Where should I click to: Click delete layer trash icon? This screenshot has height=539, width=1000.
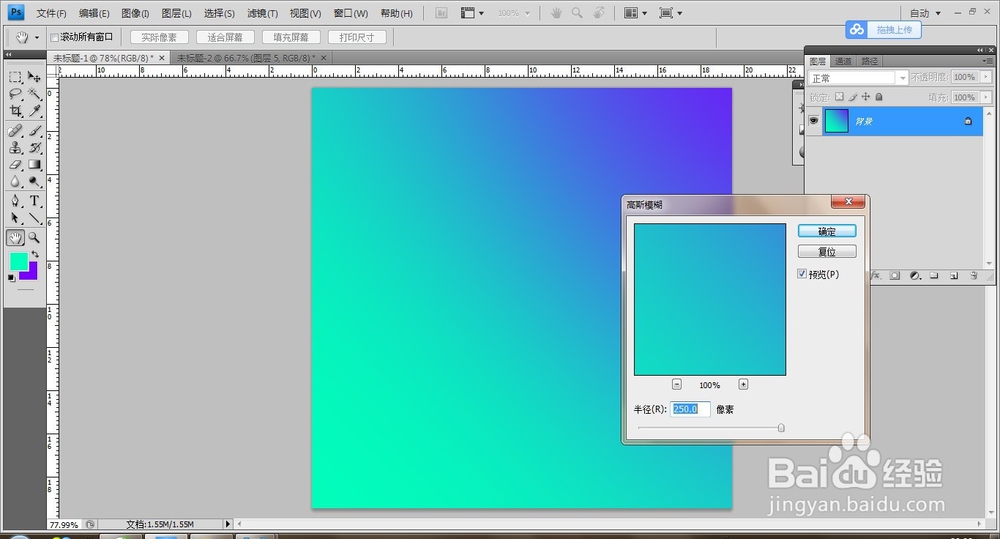pyautogui.click(x=973, y=276)
